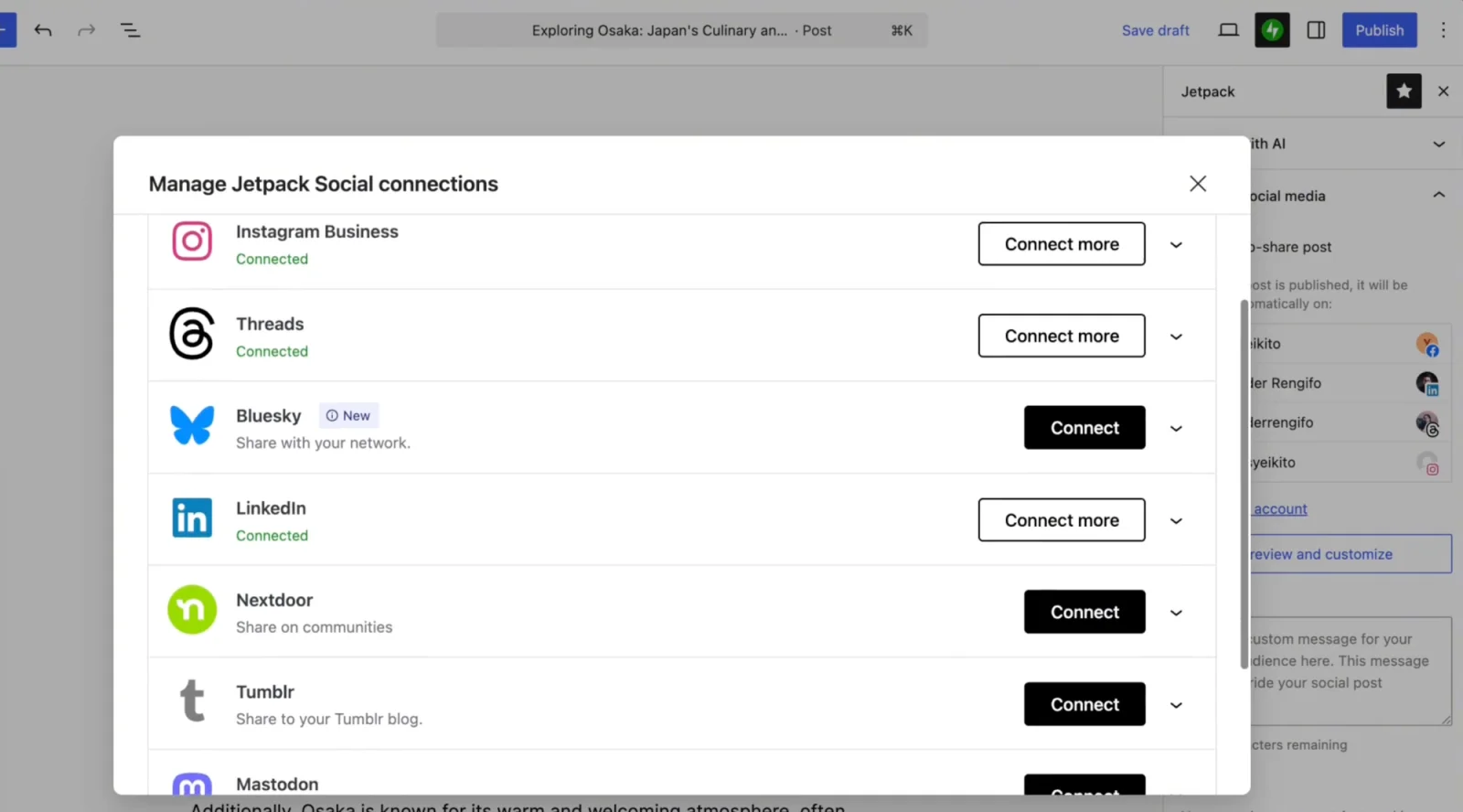This screenshot has height=812, width=1463.
Task: Click 'Share on communities' under Nextdoor
Action: tap(315, 627)
